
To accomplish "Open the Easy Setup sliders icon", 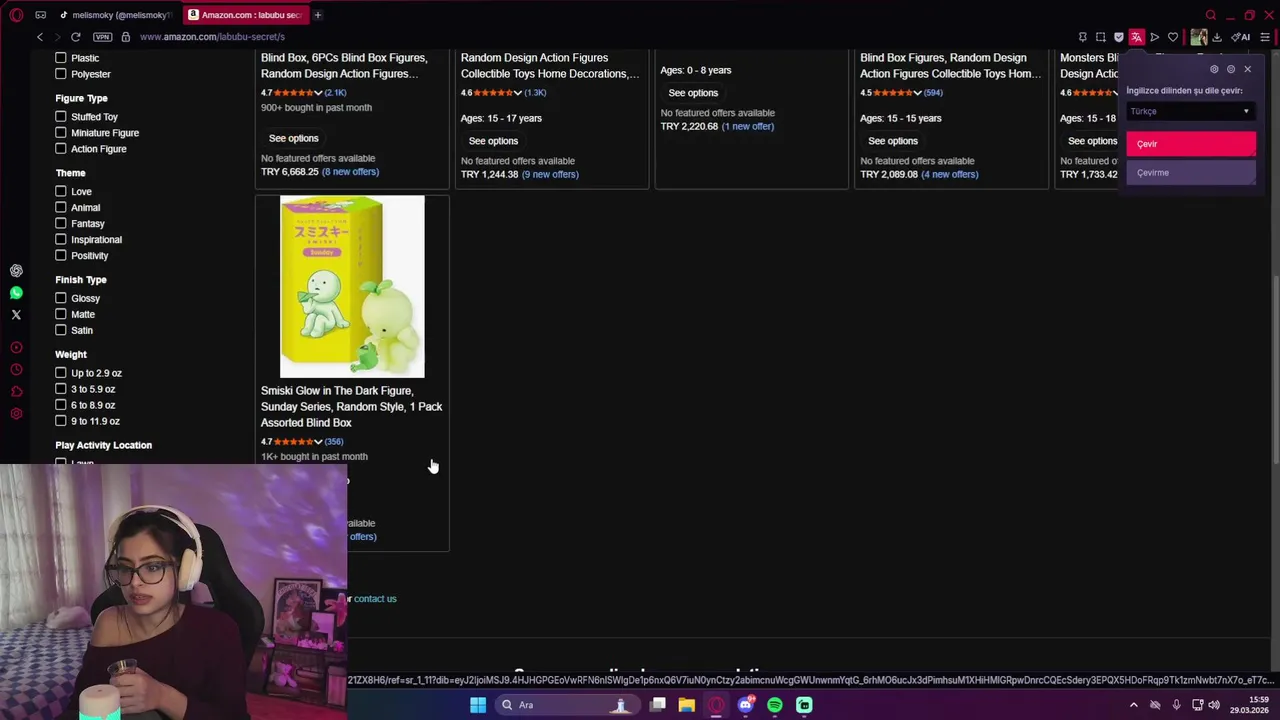I will pos(1264,37).
